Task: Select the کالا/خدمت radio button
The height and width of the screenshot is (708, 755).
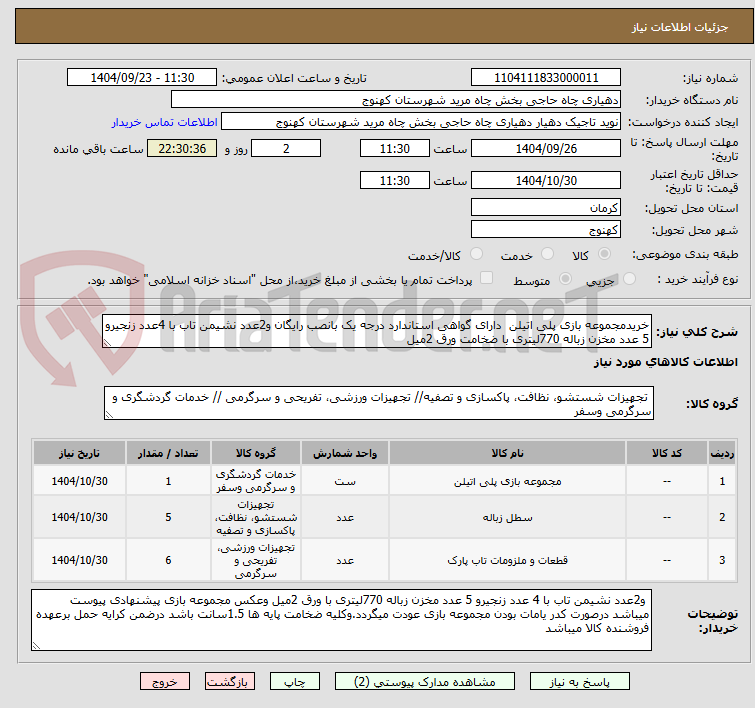Action: click(476, 254)
